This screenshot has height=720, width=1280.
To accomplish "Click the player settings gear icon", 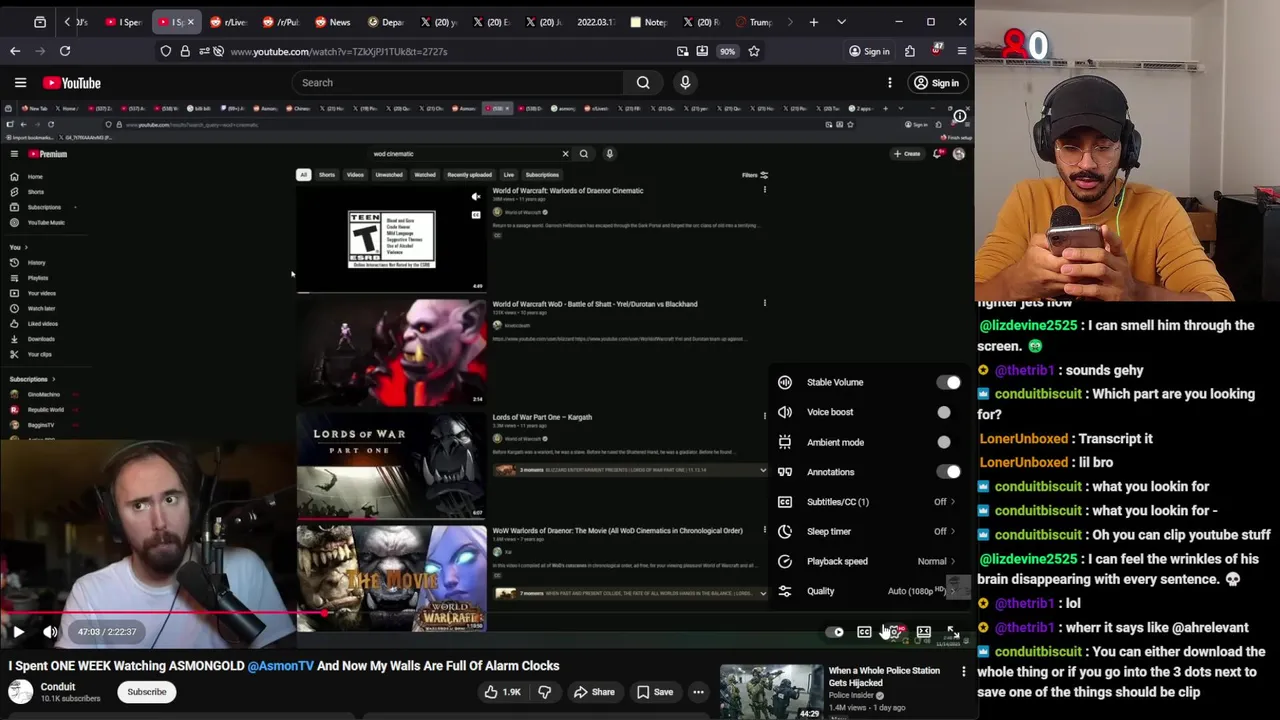I will click(x=894, y=632).
